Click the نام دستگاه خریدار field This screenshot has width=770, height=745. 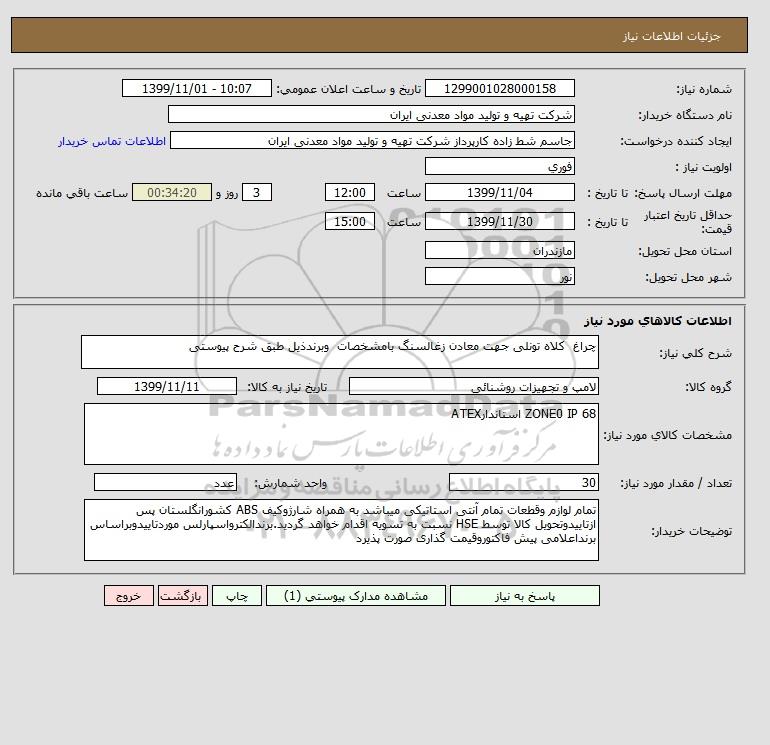pyautogui.click(x=371, y=114)
